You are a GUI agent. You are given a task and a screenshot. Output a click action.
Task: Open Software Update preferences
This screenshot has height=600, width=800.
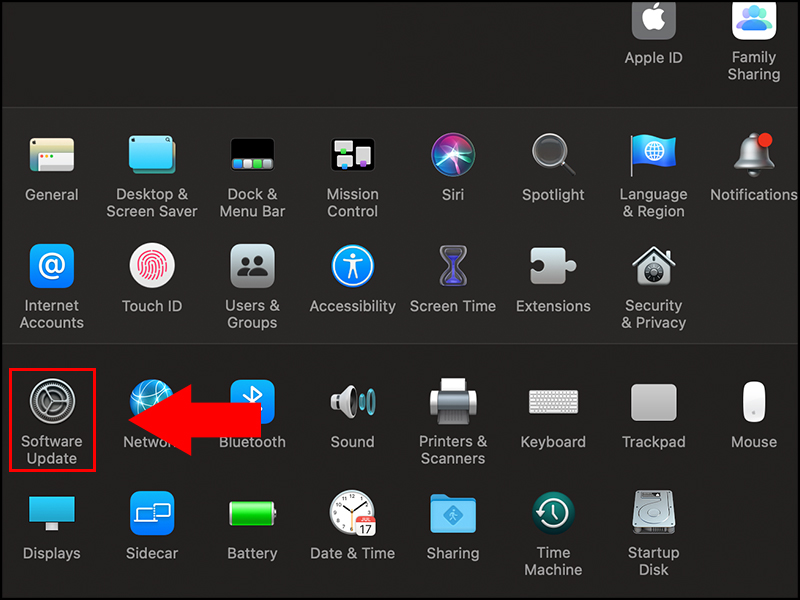pyautogui.click(x=52, y=400)
